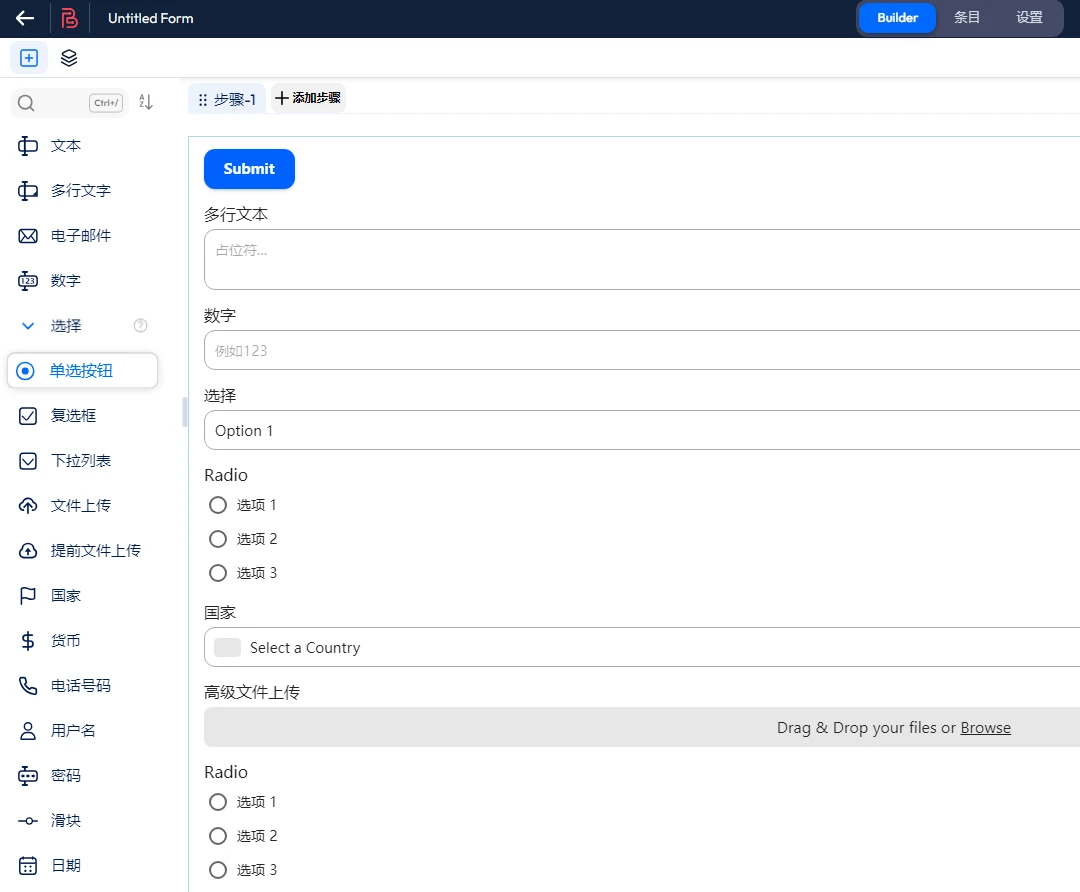The image size is (1080, 892).
Task: Click the Browse link in the upload area
Action: click(986, 727)
